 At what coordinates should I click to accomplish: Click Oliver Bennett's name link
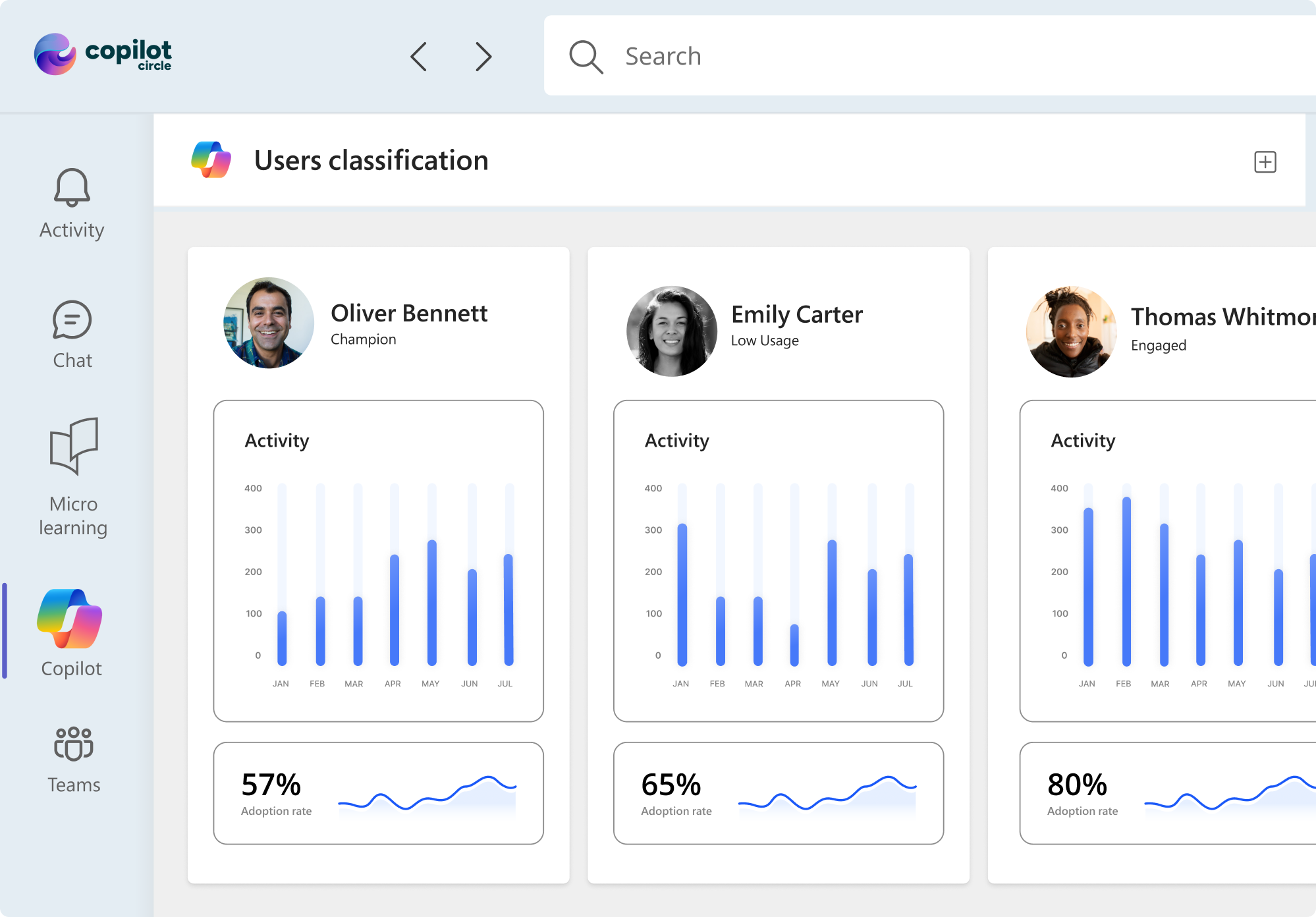409,314
